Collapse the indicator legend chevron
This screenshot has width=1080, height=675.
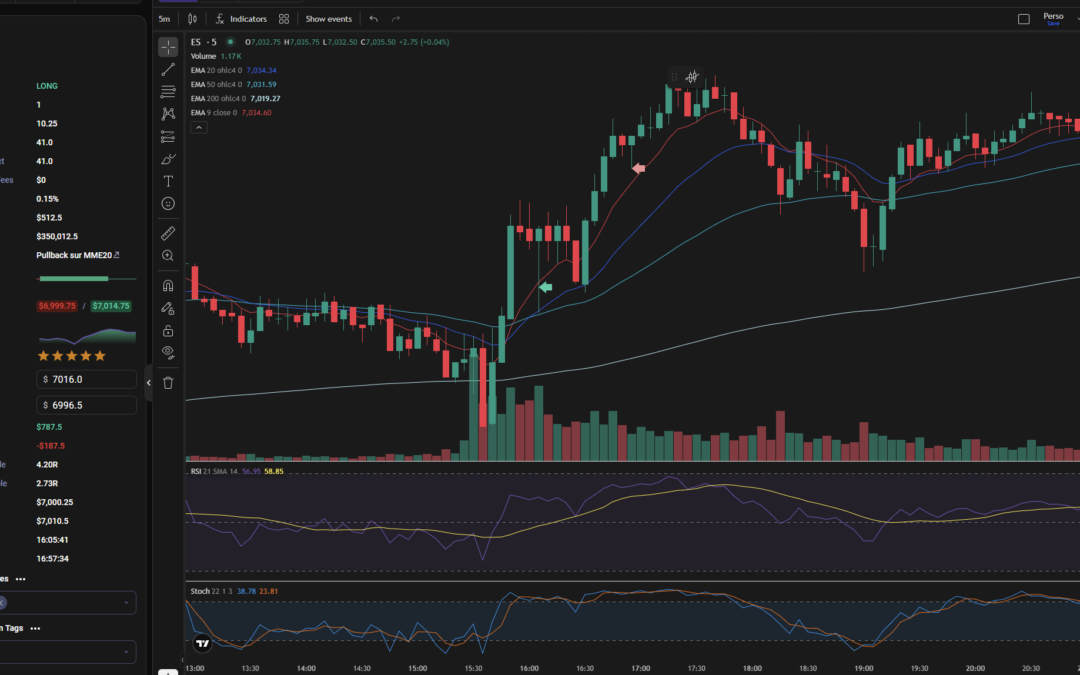pyautogui.click(x=198, y=127)
